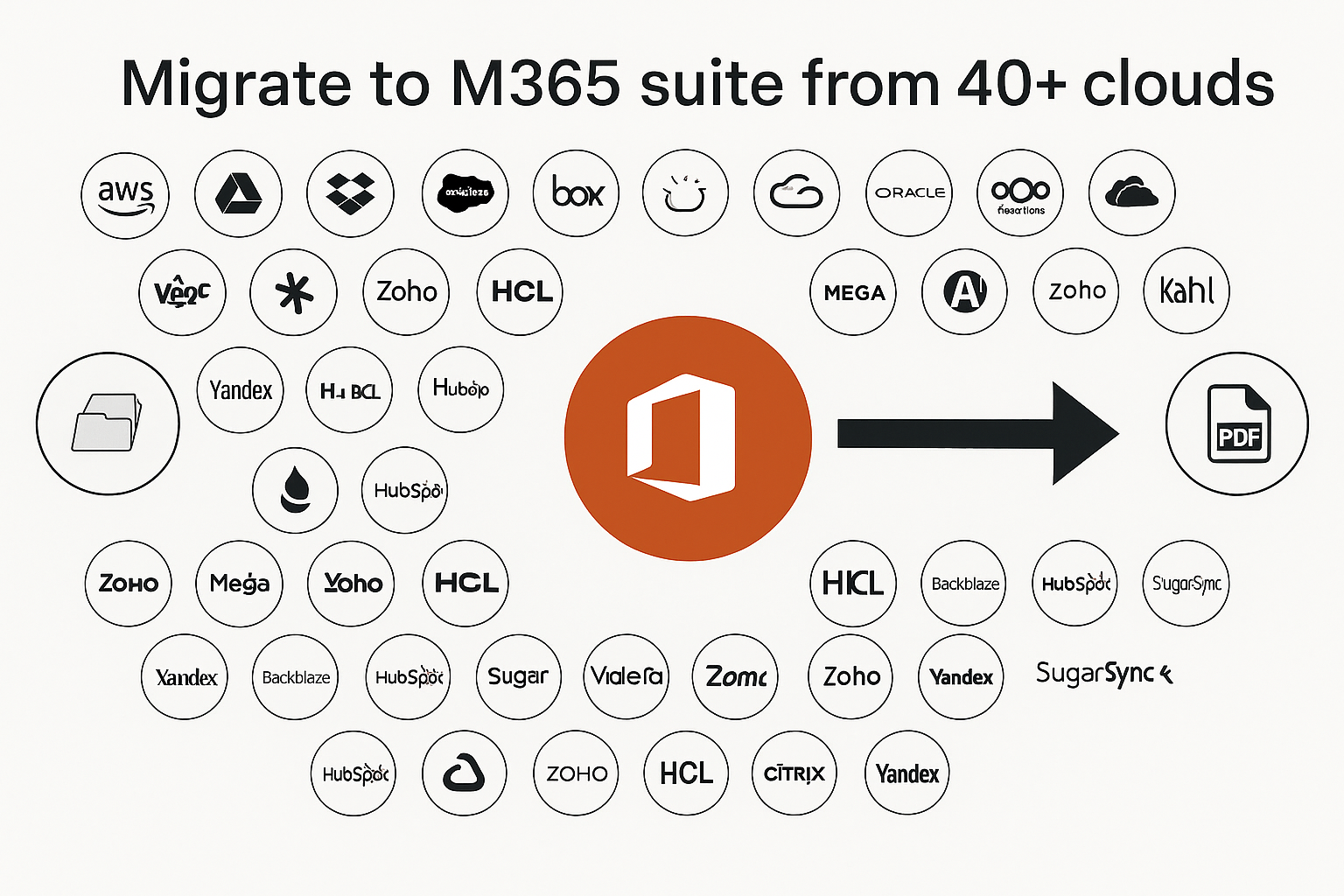Select the outlined cloud icon

[x=796, y=192]
